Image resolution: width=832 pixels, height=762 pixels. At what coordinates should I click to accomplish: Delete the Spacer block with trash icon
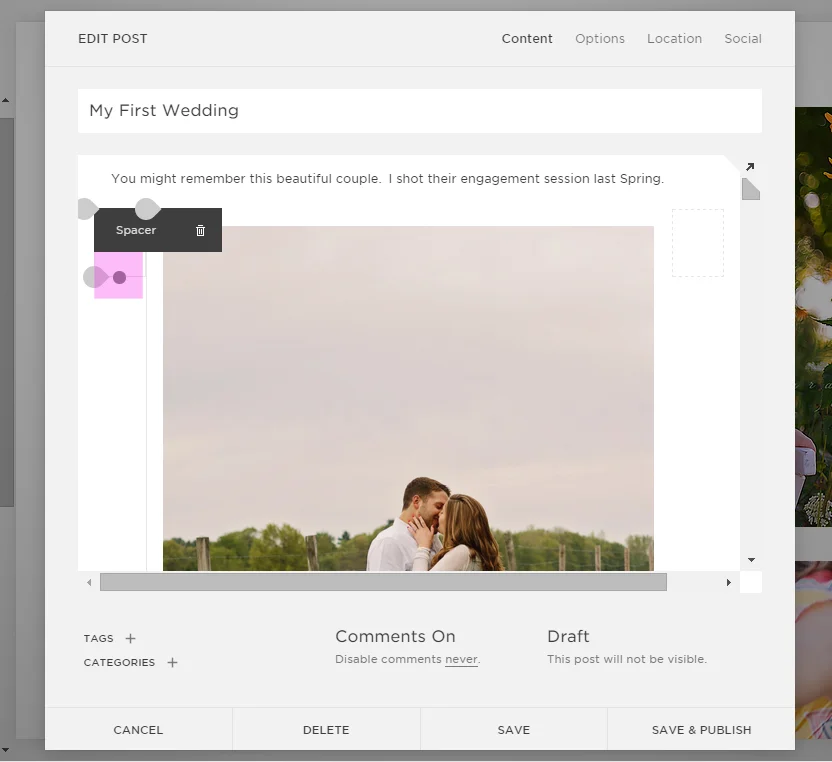coord(200,230)
